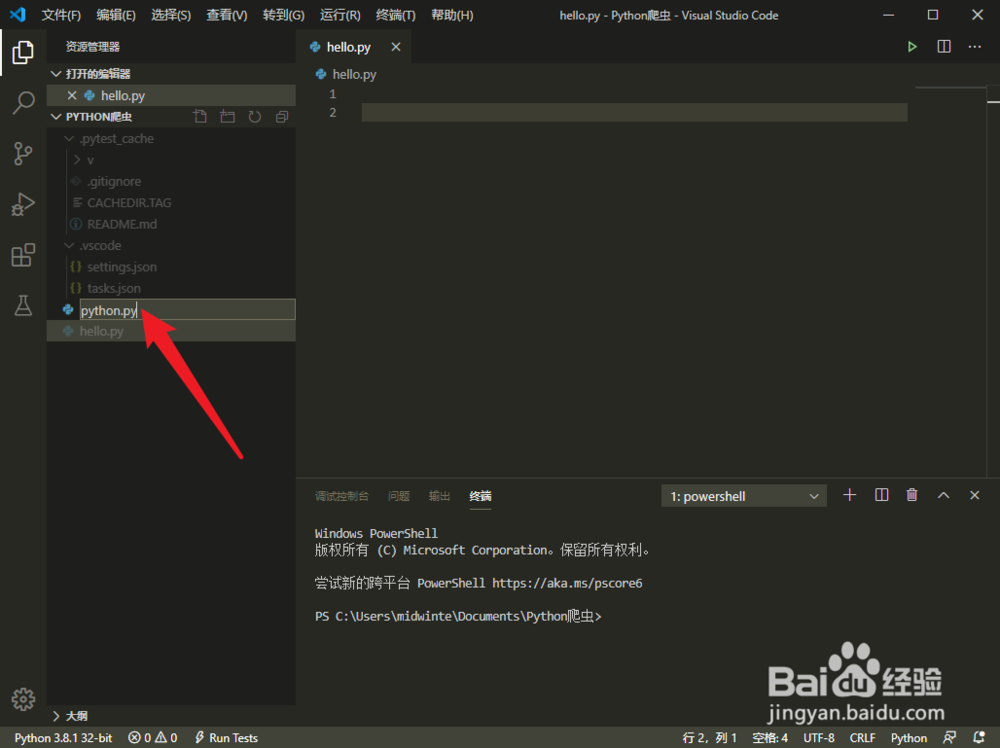Change encoding via UTF-8 status item
The image size is (1000, 748).
[x=819, y=737]
